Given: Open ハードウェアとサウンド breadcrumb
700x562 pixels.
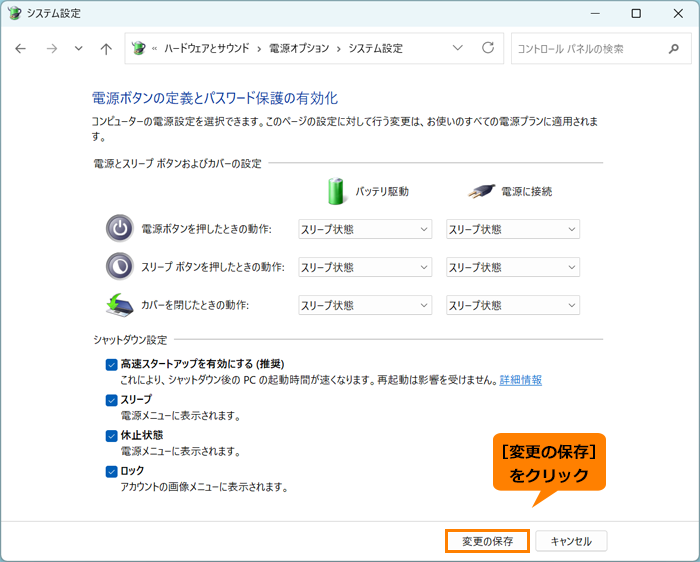Looking at the screenshot, I should pyautogui.click(x=207, y=48).
